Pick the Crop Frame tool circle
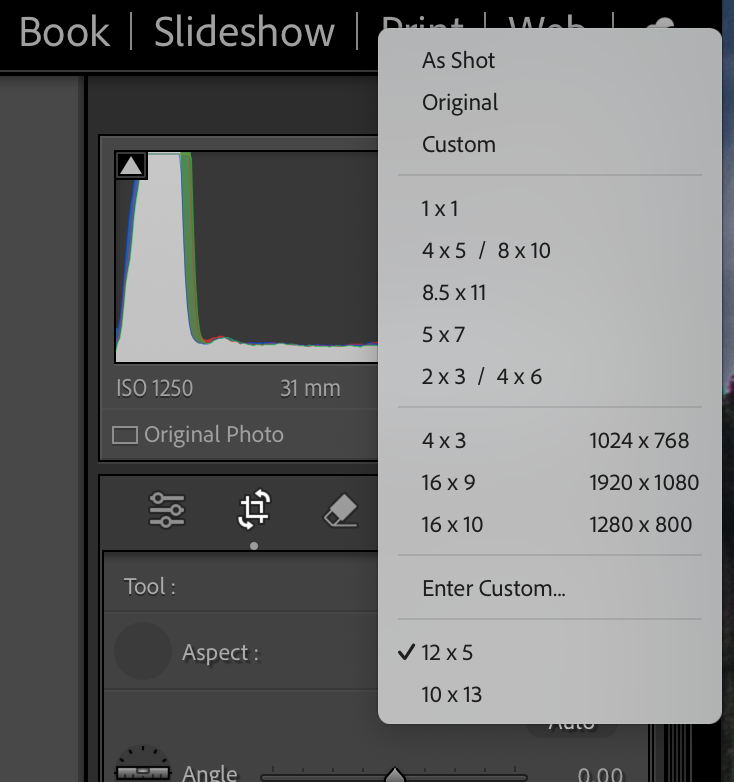Image resolution: width=734 pixels, height=782 pixels. click(142, 652)
